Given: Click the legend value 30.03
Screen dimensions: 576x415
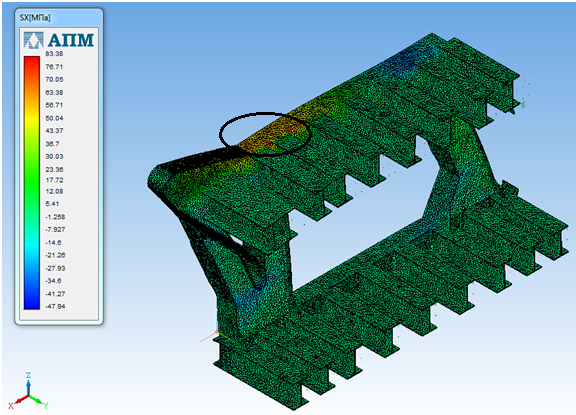Looking at the screenshot, I should [x=54, y=156].
